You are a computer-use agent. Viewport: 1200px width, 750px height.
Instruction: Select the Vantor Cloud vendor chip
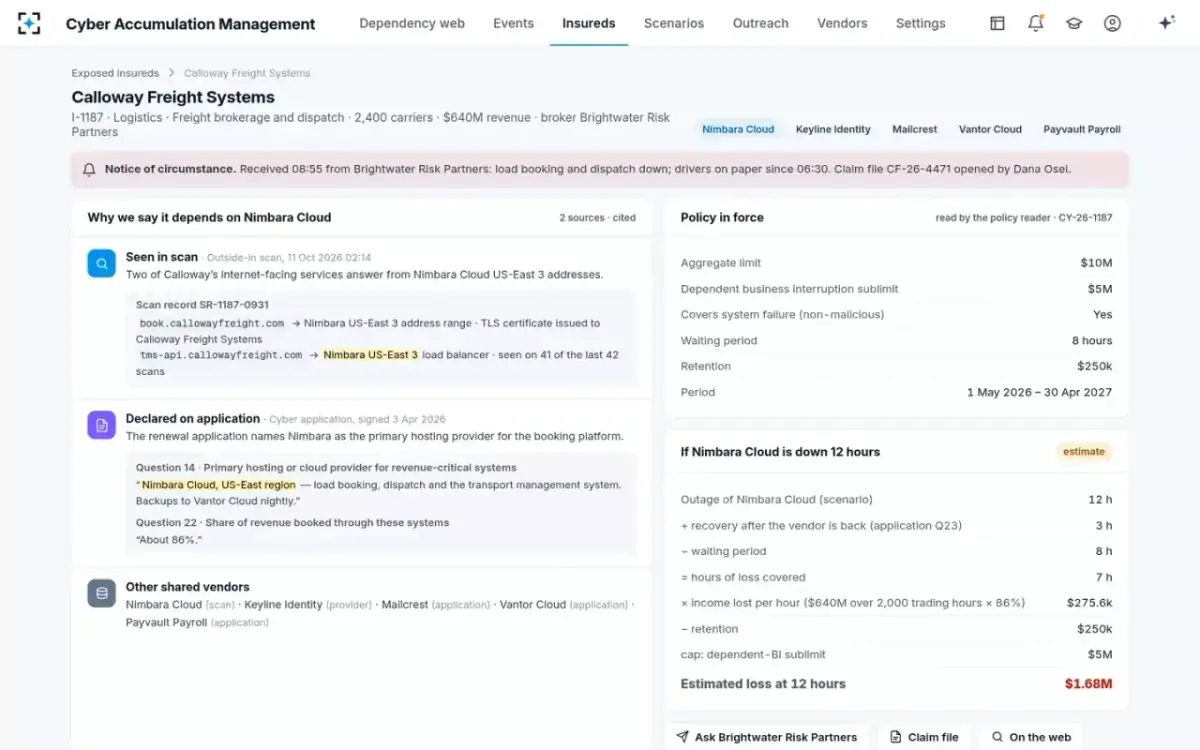(990, 129)
